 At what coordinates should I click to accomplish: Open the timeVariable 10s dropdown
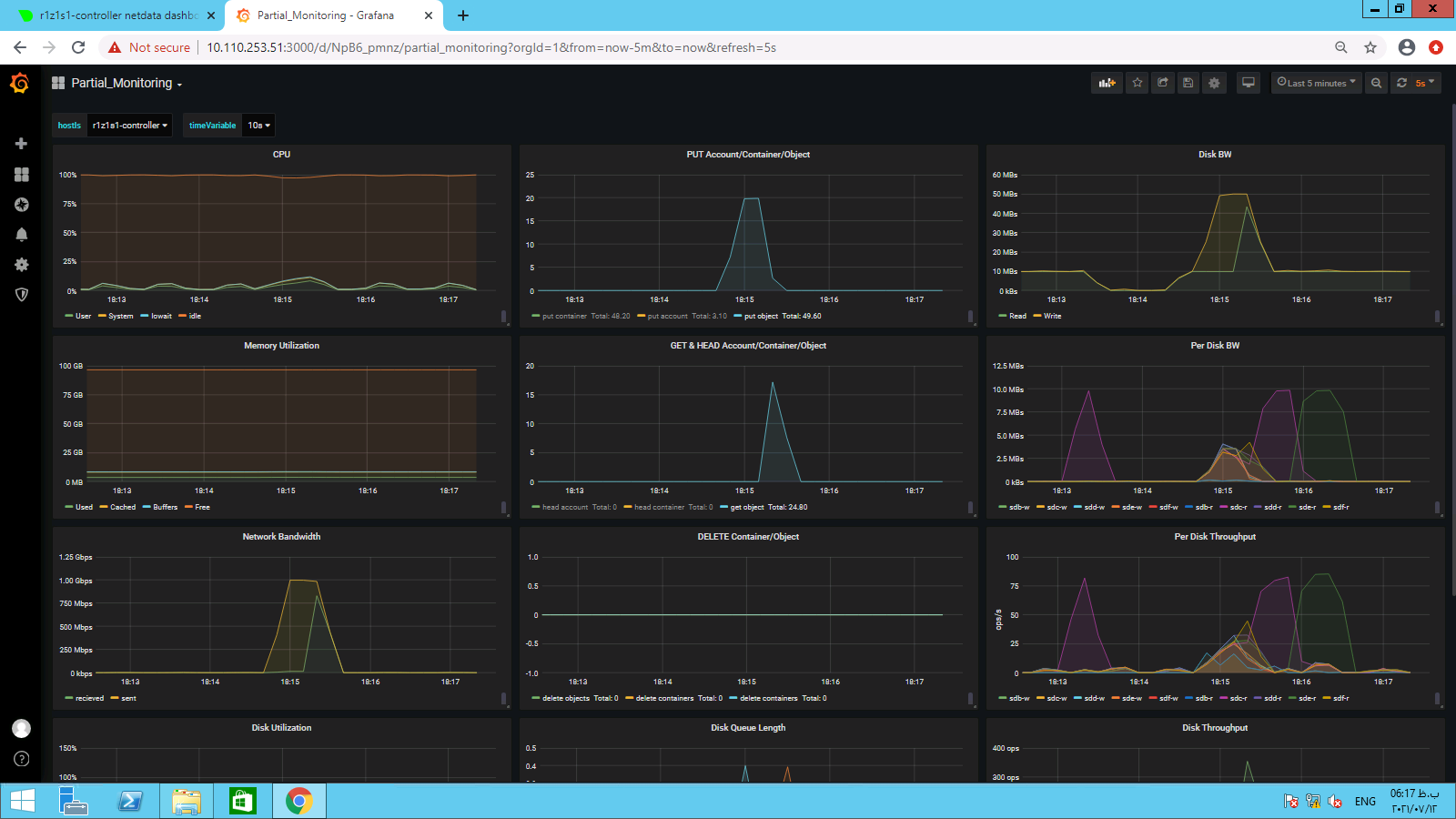(259, 126)
